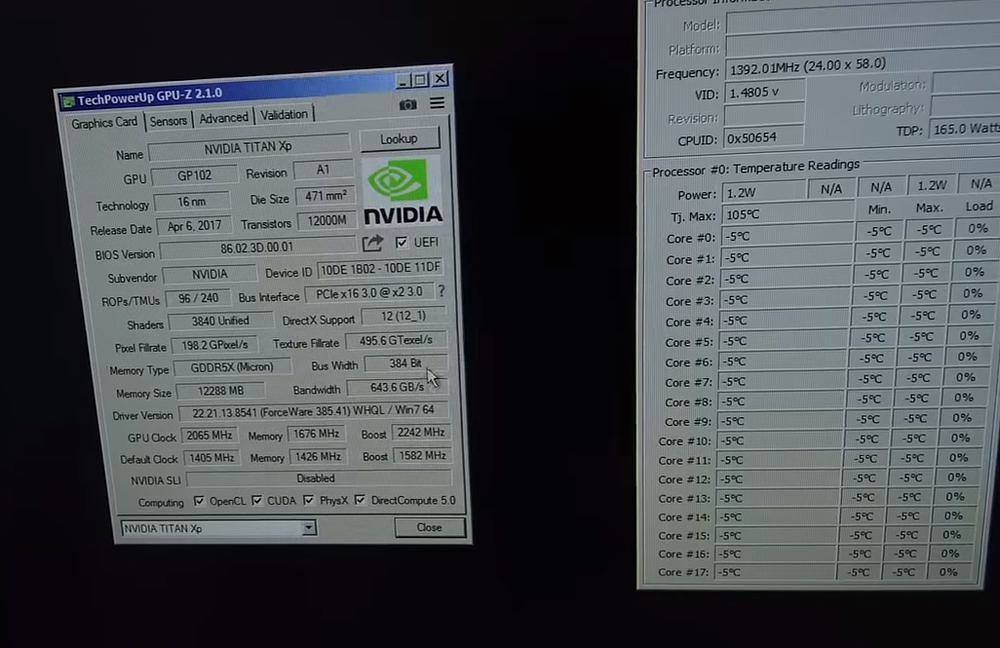
Task: Click the CPUID value 0x50654
Action: [x=763, y=137]
